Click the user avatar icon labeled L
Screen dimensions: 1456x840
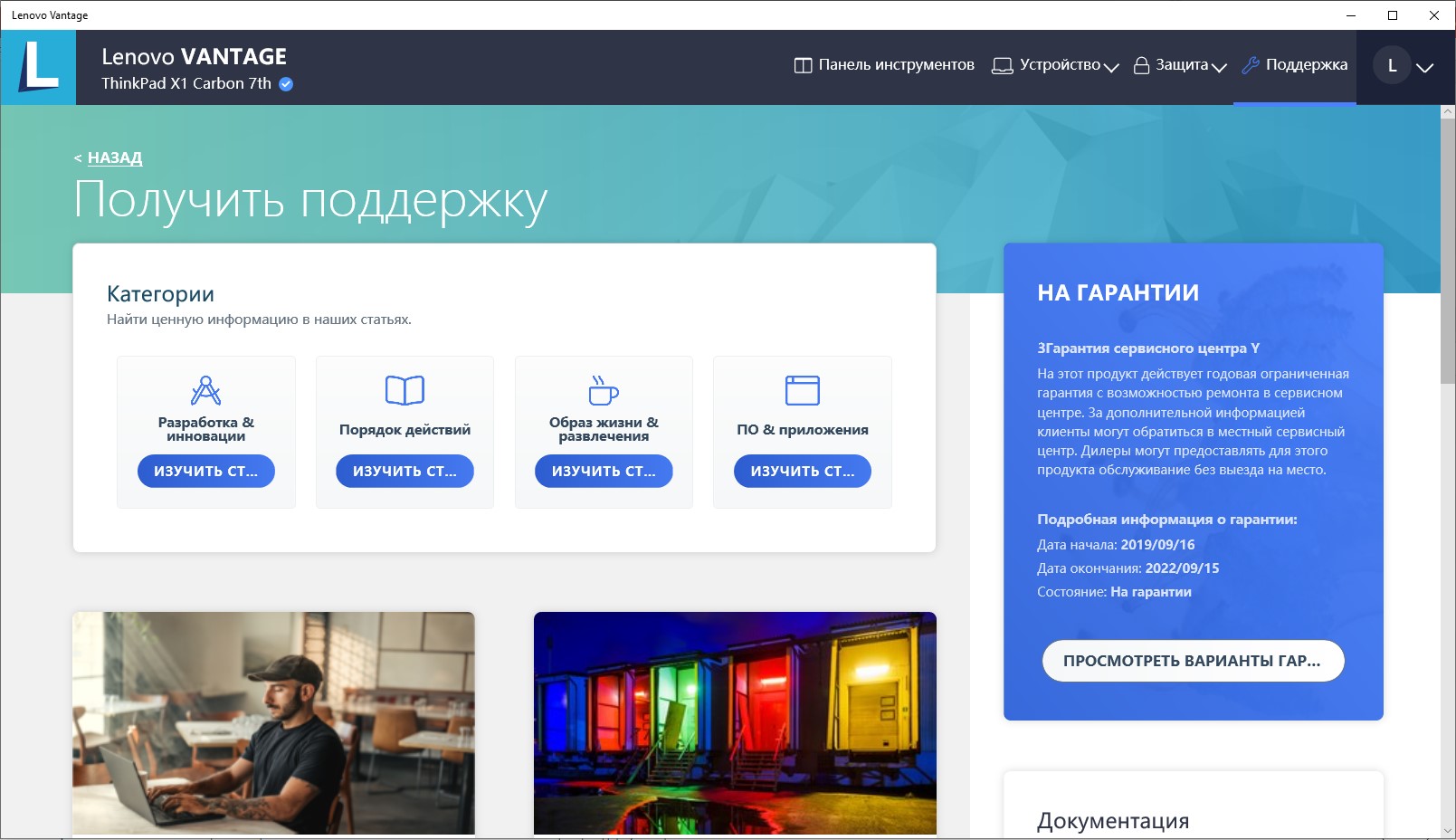(1392, 66)
